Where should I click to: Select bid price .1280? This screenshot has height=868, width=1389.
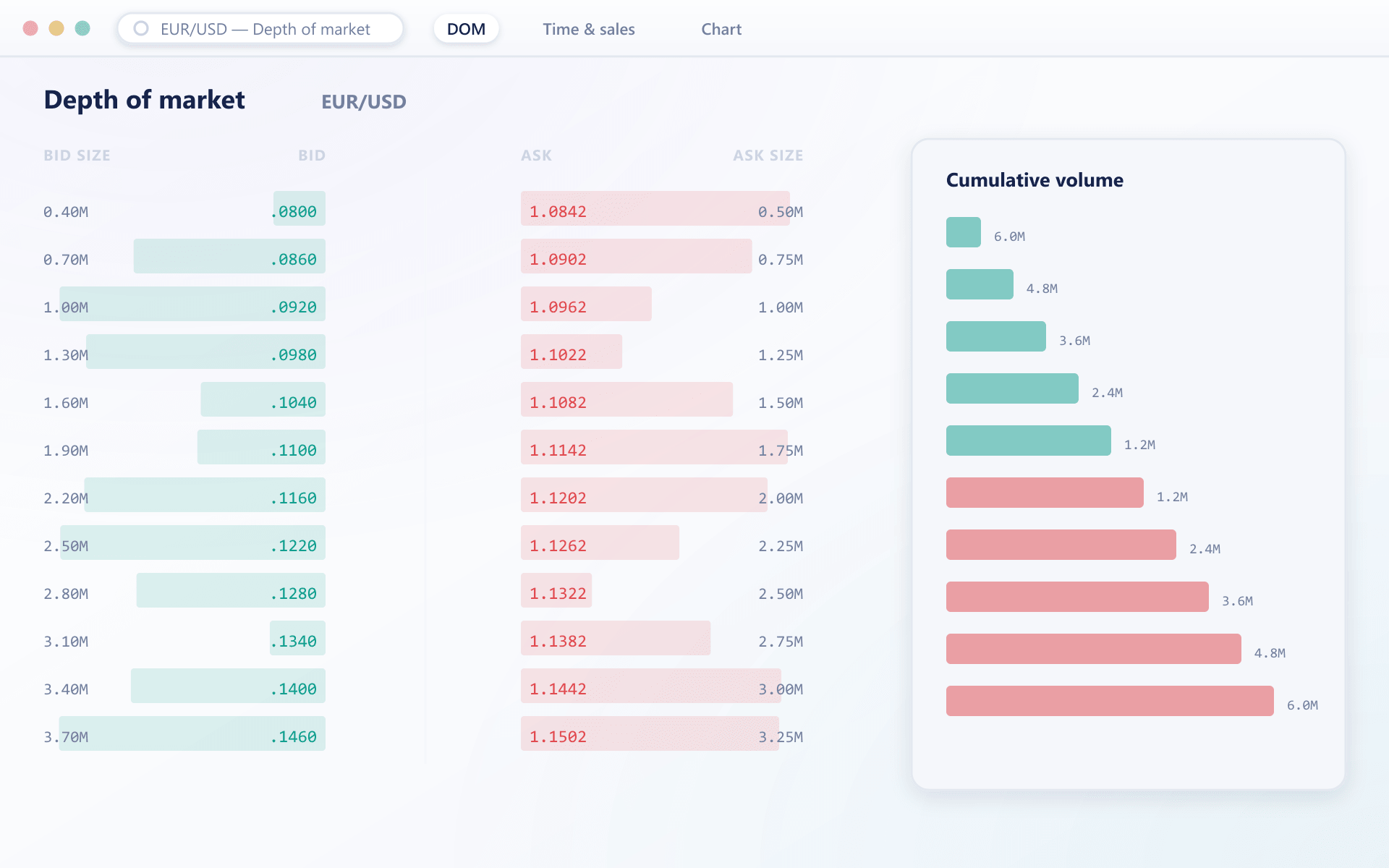[x=294, y=594]
